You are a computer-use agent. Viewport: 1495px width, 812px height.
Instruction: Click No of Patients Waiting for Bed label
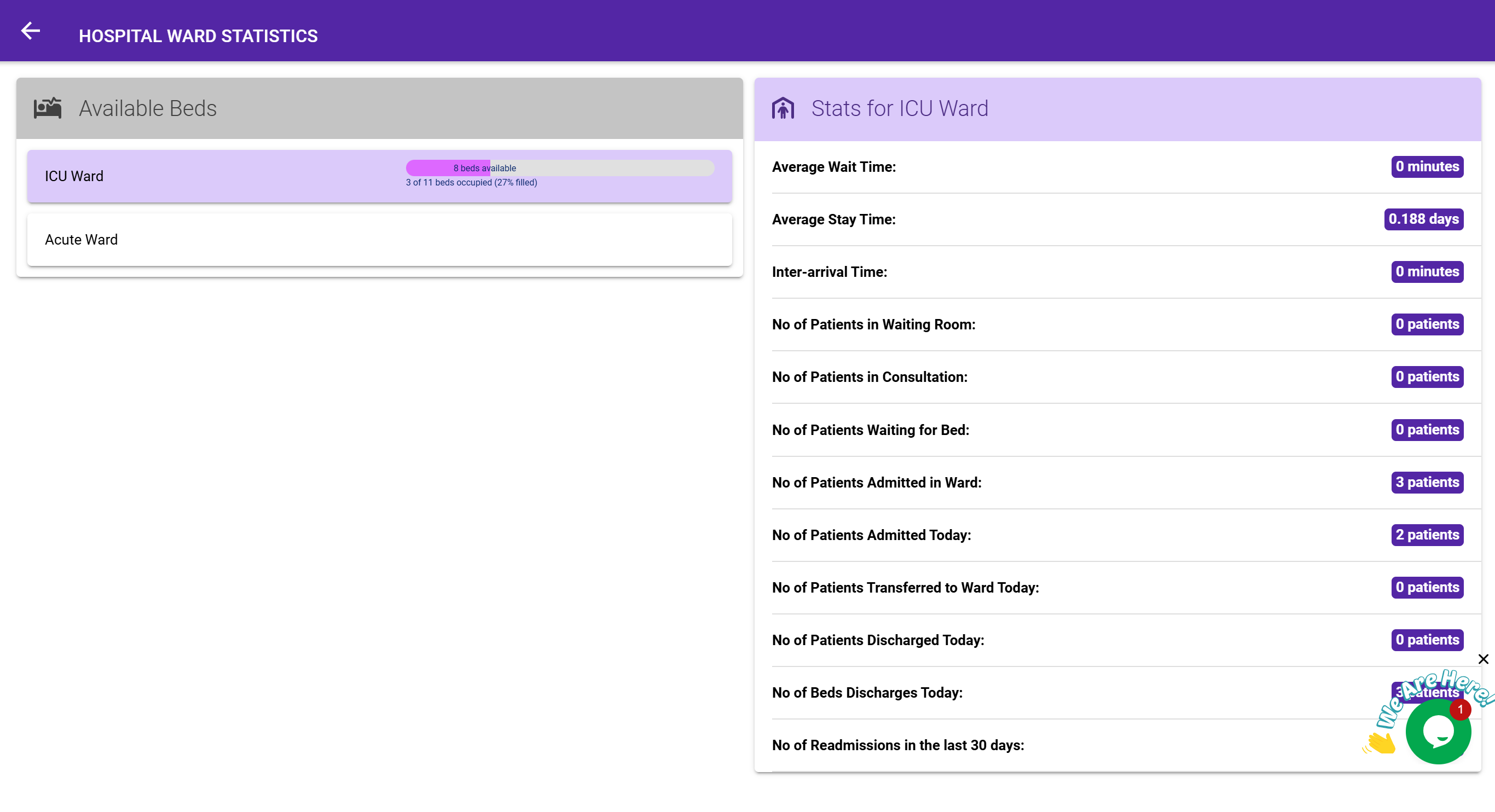click(871, 430)
